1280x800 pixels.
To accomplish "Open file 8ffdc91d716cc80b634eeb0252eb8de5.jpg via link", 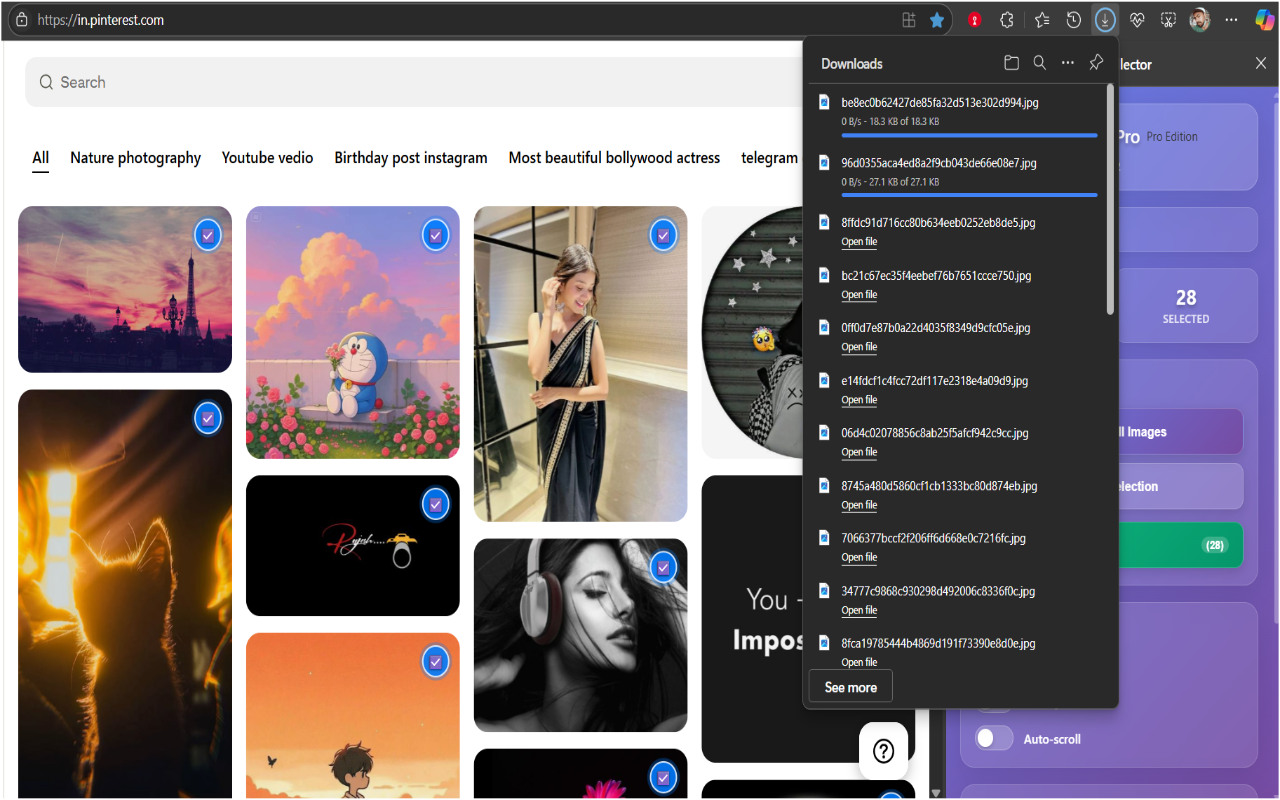I will (x=859, y=242).
